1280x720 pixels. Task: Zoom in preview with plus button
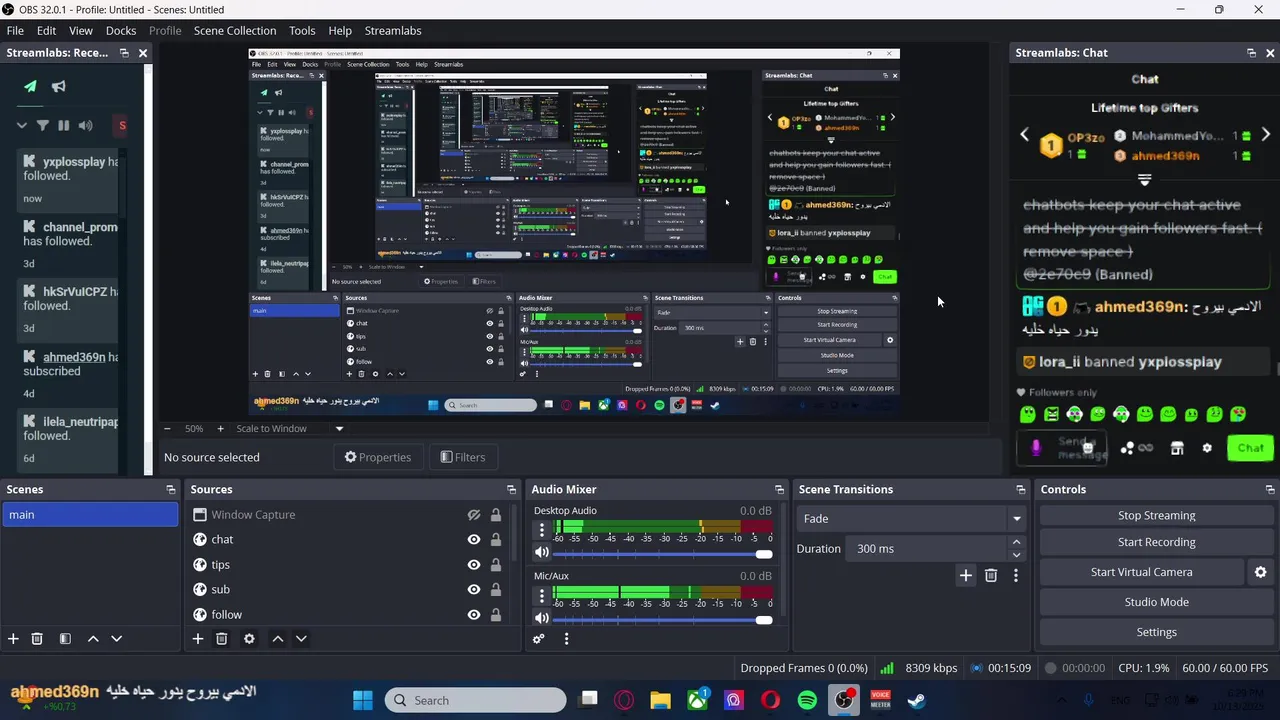220,428
